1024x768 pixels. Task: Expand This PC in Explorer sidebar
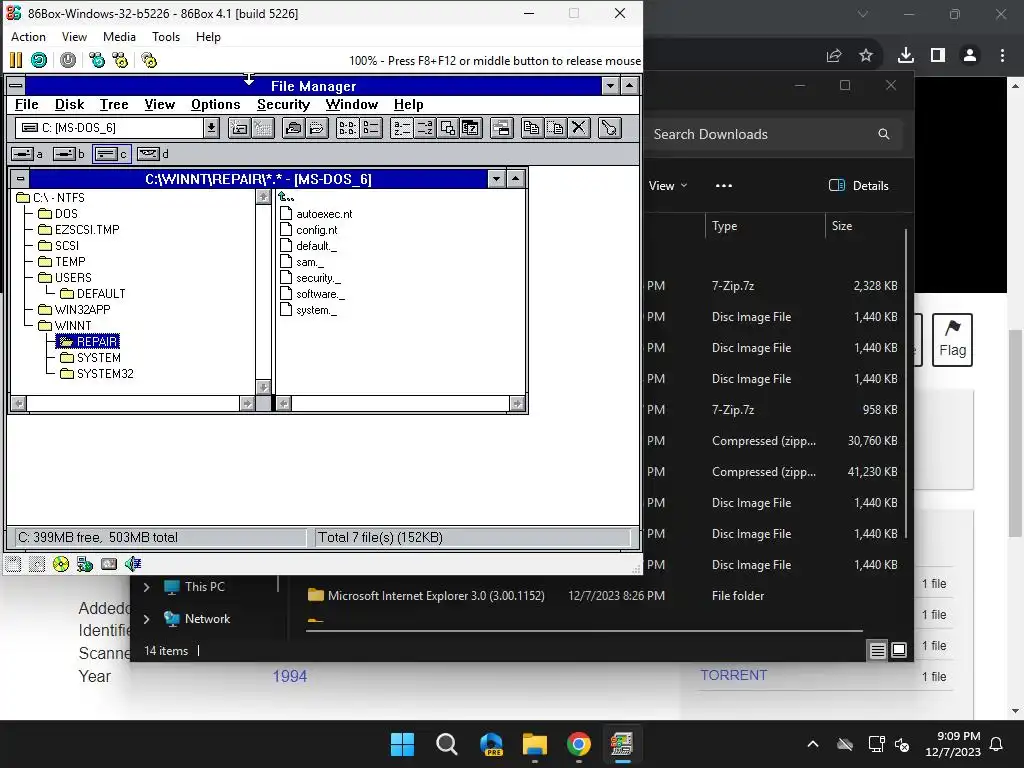(147, 587)
